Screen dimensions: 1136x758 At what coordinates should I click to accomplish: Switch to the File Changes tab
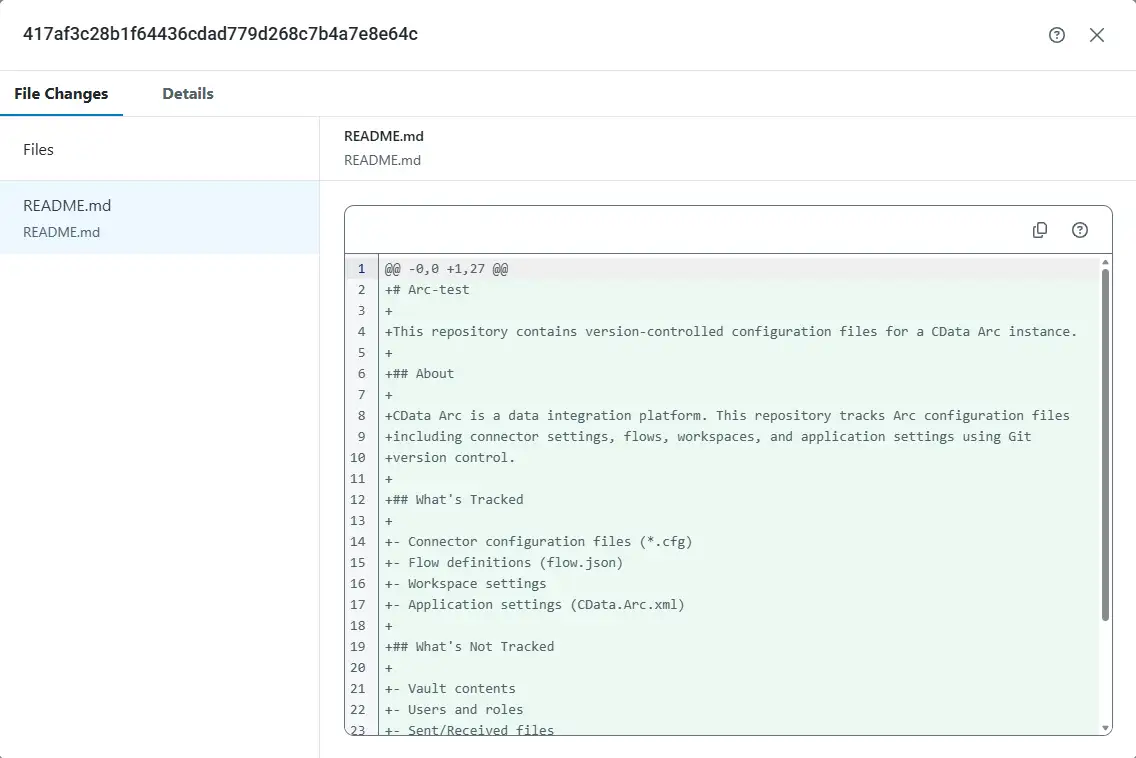click(62, 93)
